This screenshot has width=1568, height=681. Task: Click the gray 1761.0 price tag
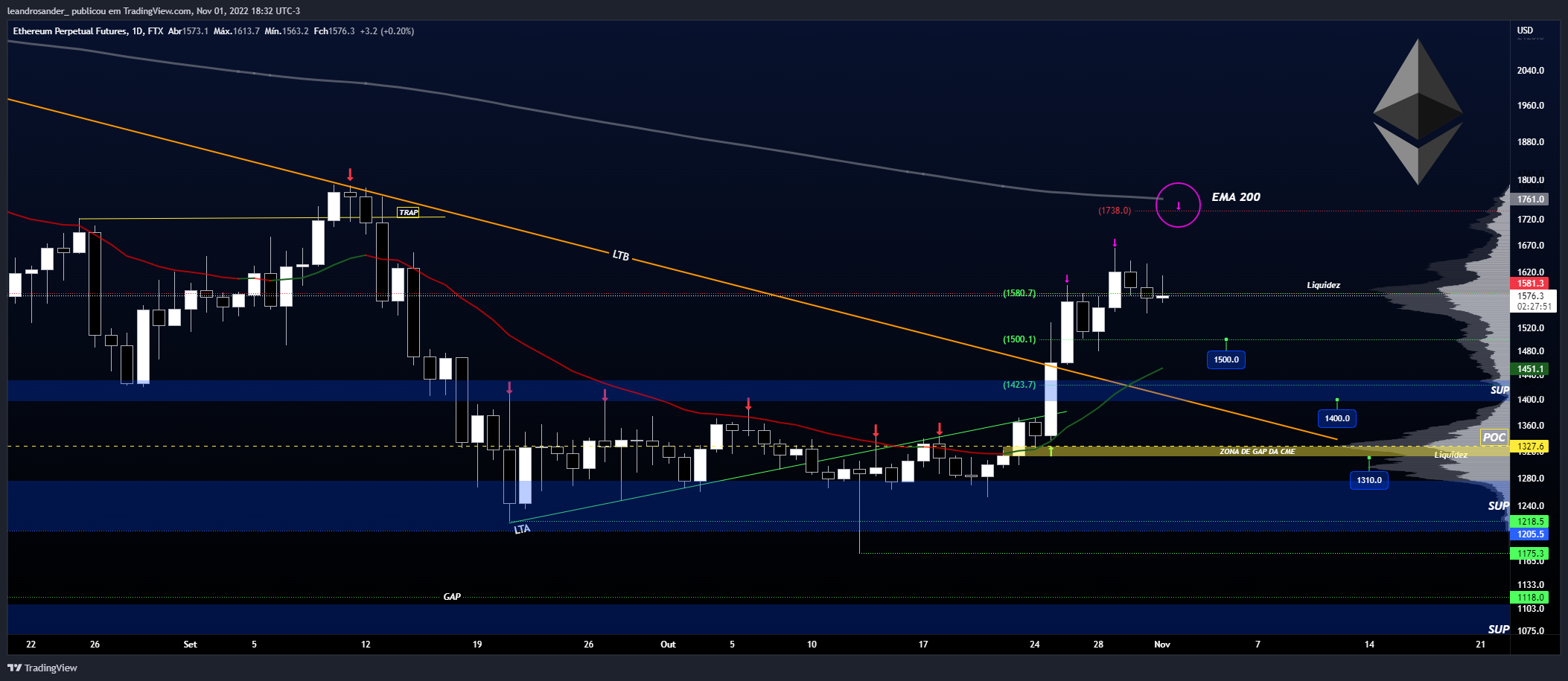coord(1531,199)
